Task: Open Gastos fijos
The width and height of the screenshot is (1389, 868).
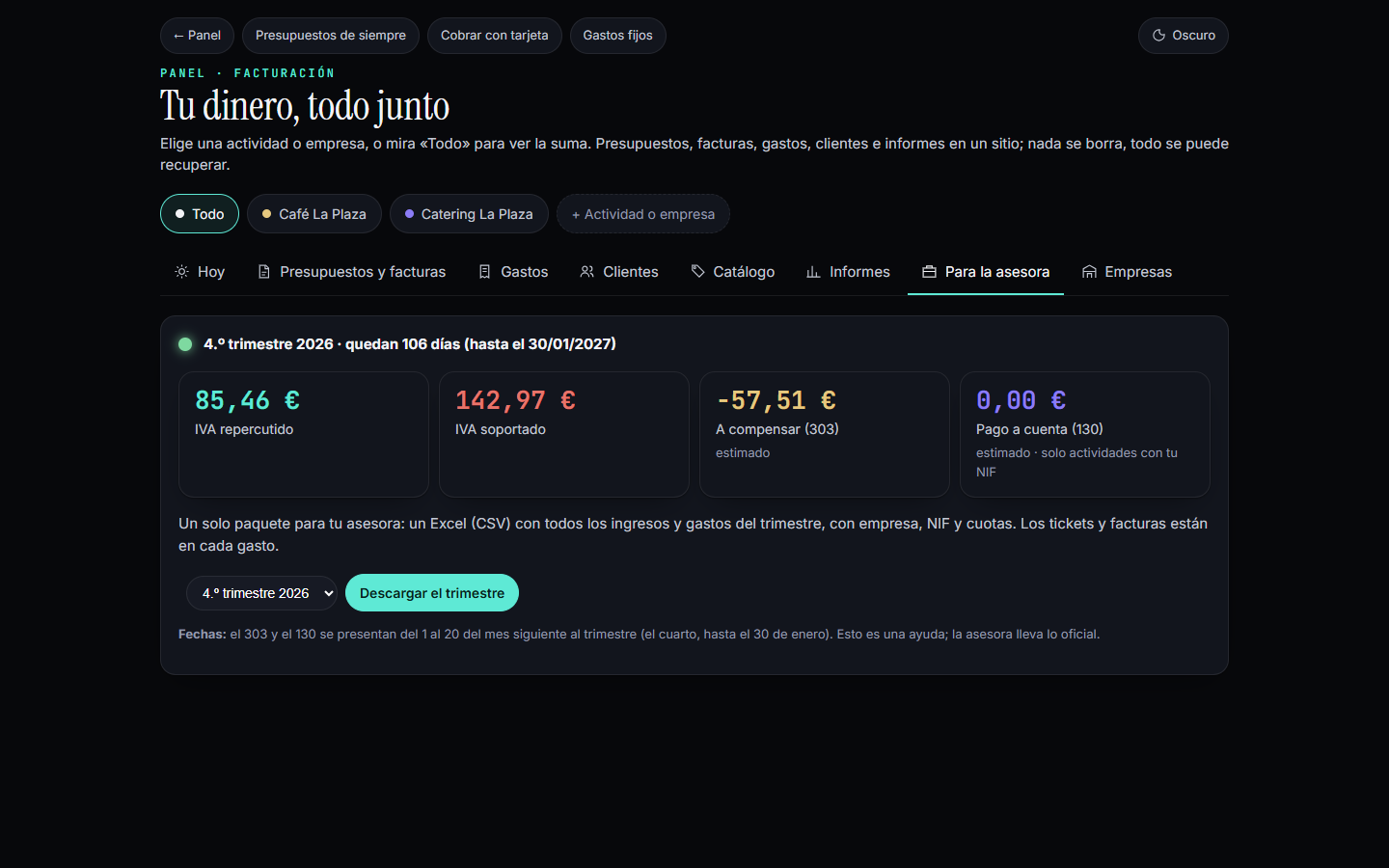Action: pos(618,36)
